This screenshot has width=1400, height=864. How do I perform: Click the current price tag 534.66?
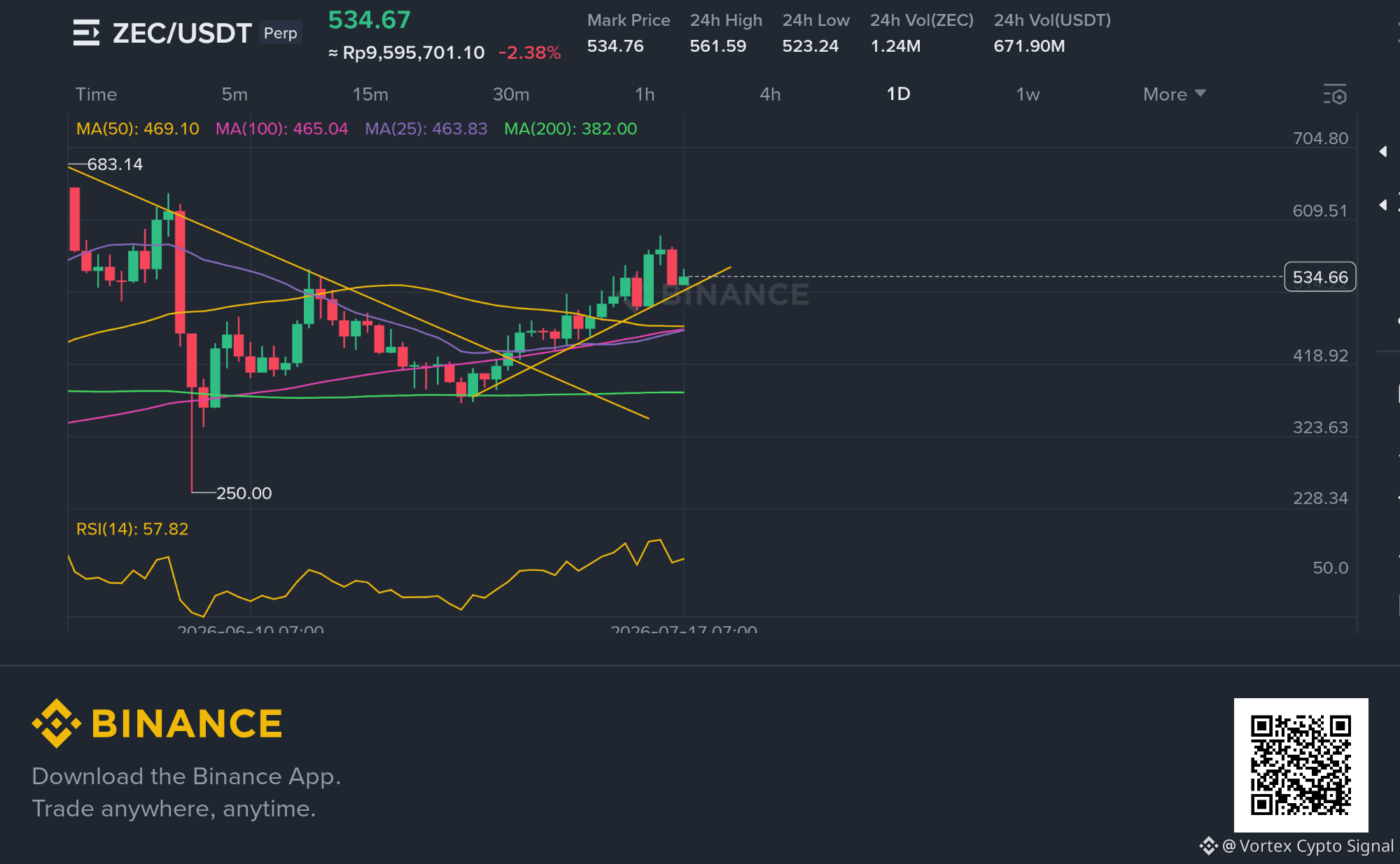click(x=1320, y=277)
